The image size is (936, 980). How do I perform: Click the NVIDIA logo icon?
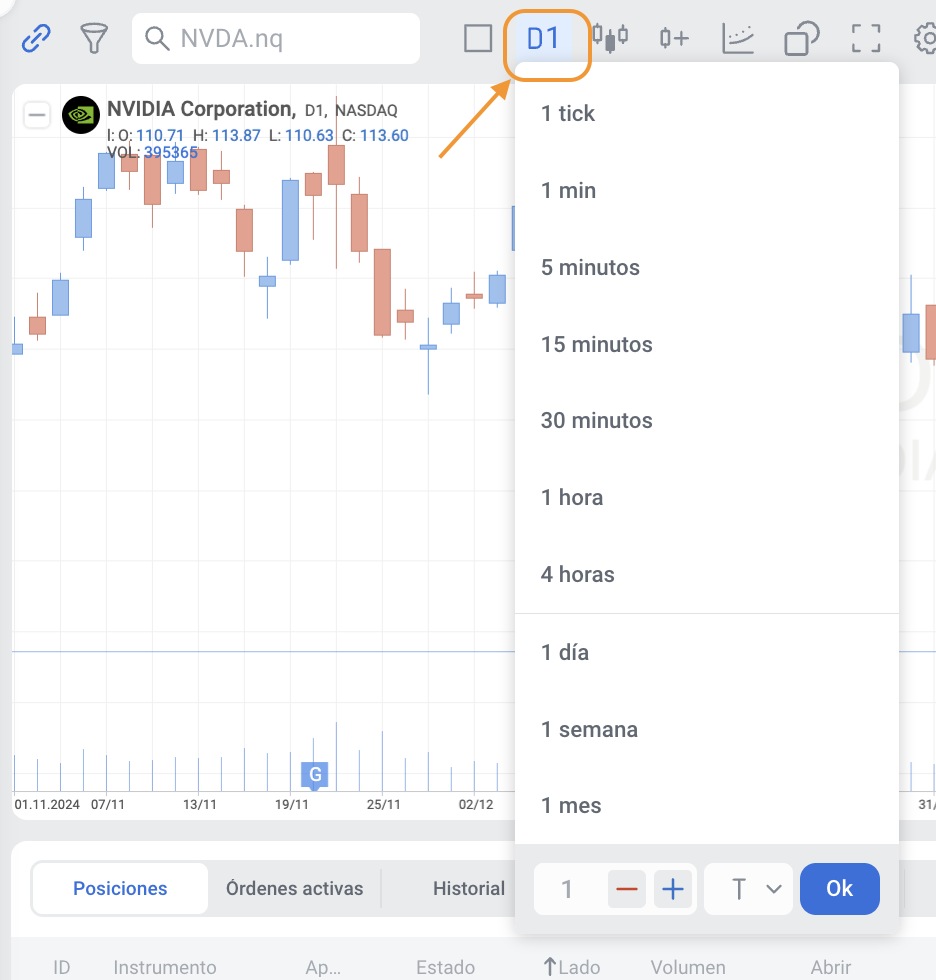click(x=81, y=115)
